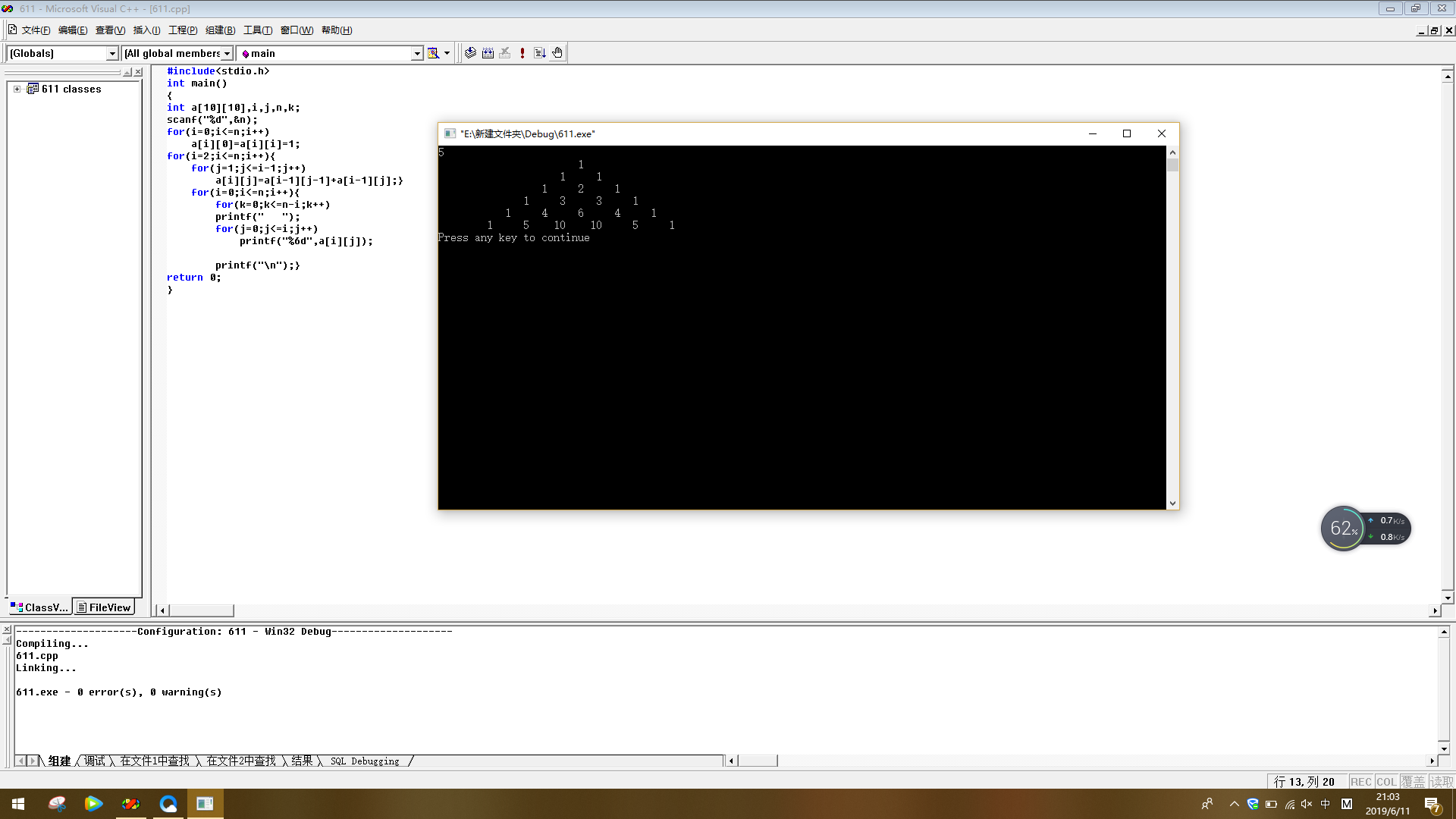This screenshot has height=819, width=1456.
Task: Expand the 611 classes tree node
Action: pyautogui.click(x=17, y=89)
